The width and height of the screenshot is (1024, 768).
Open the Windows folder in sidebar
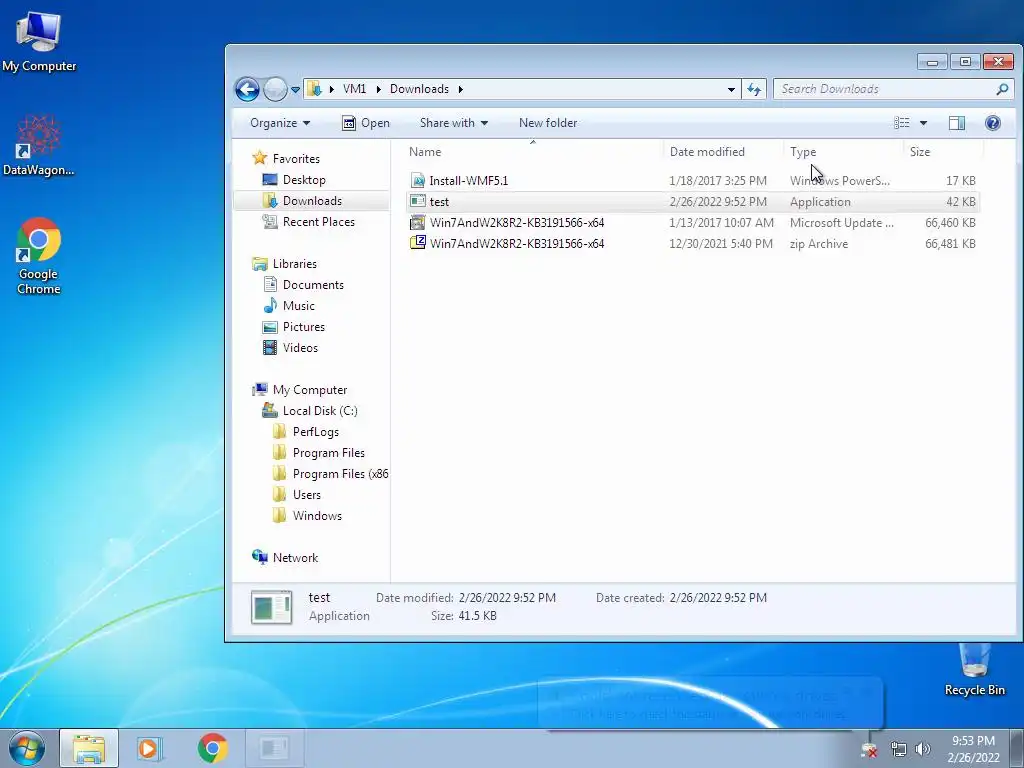[317, 515]
